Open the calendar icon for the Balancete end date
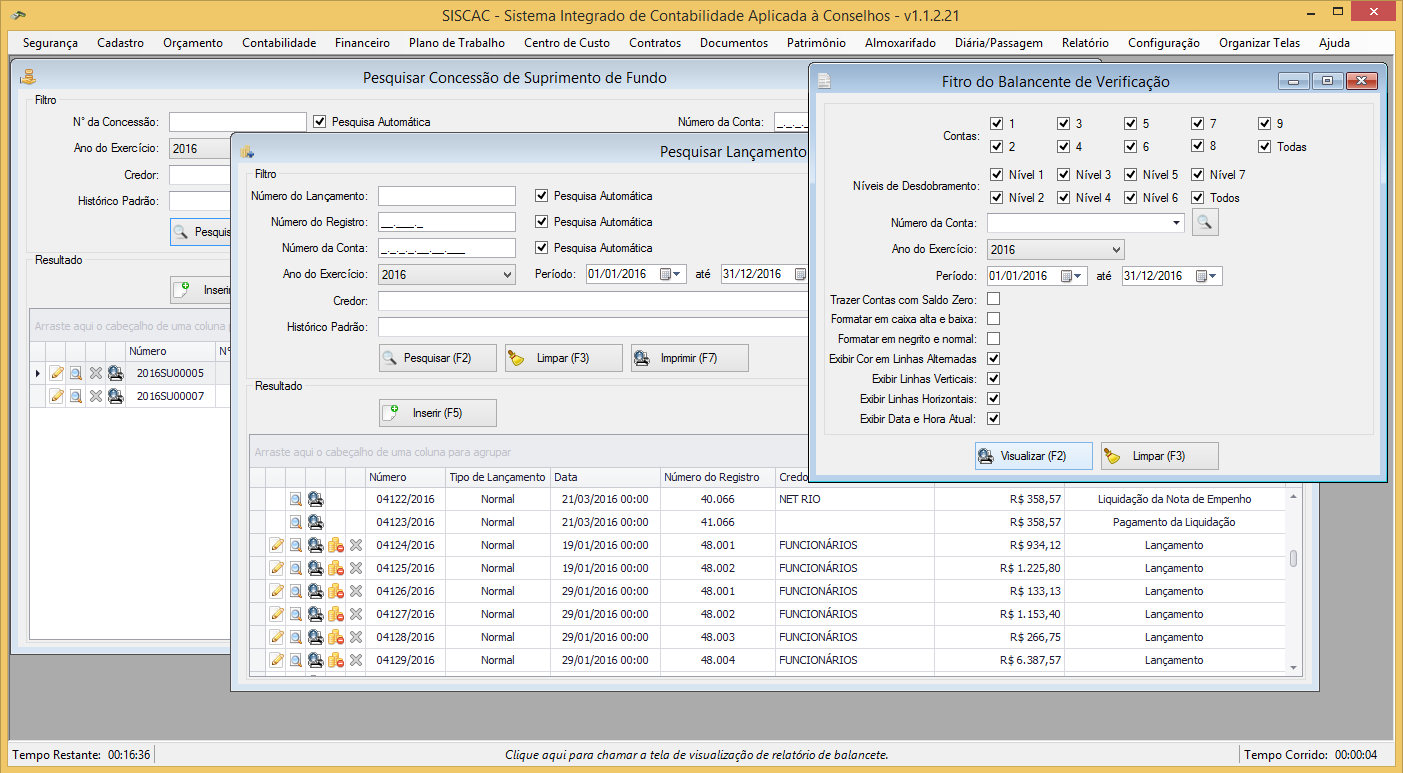 point(1201,276)
